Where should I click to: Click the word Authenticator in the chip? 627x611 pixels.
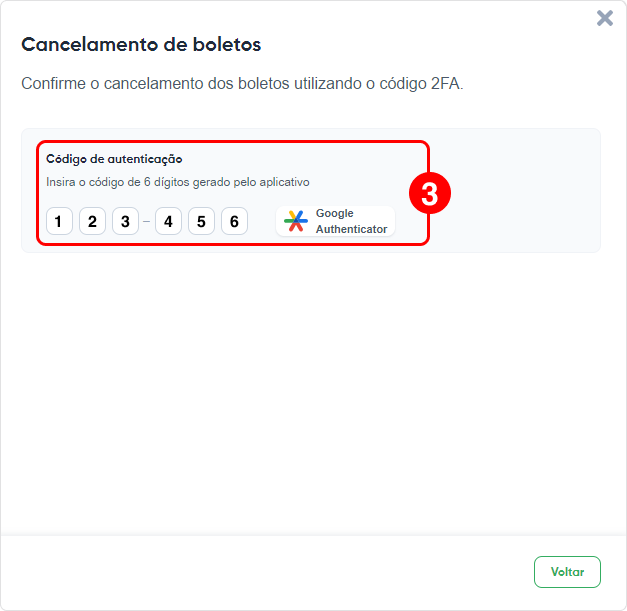pyautogui.click(x=351, y=229)
